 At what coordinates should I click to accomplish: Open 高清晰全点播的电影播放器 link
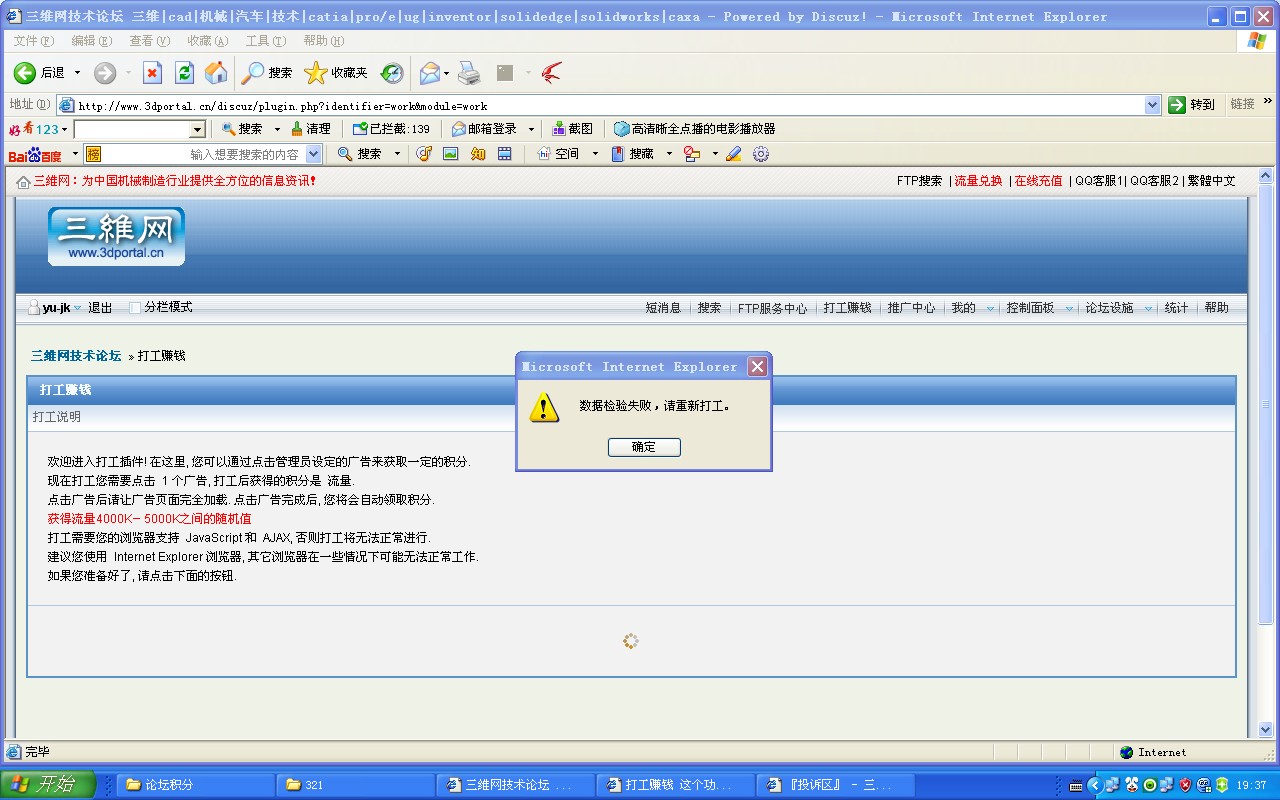point(694,129)
